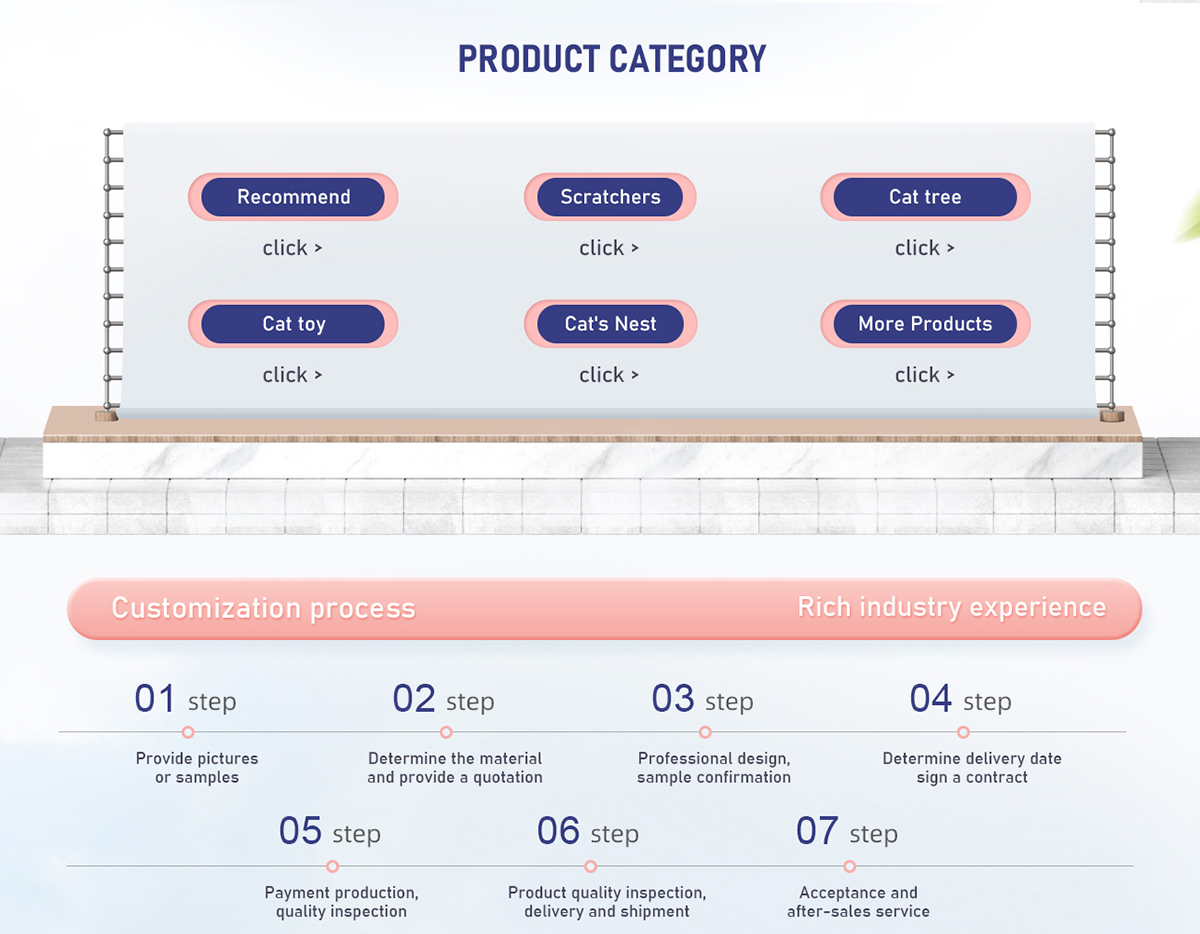1200x934 pixels.
Task: Click the 04 step timeline dot
Action: (x=963, y=732)
